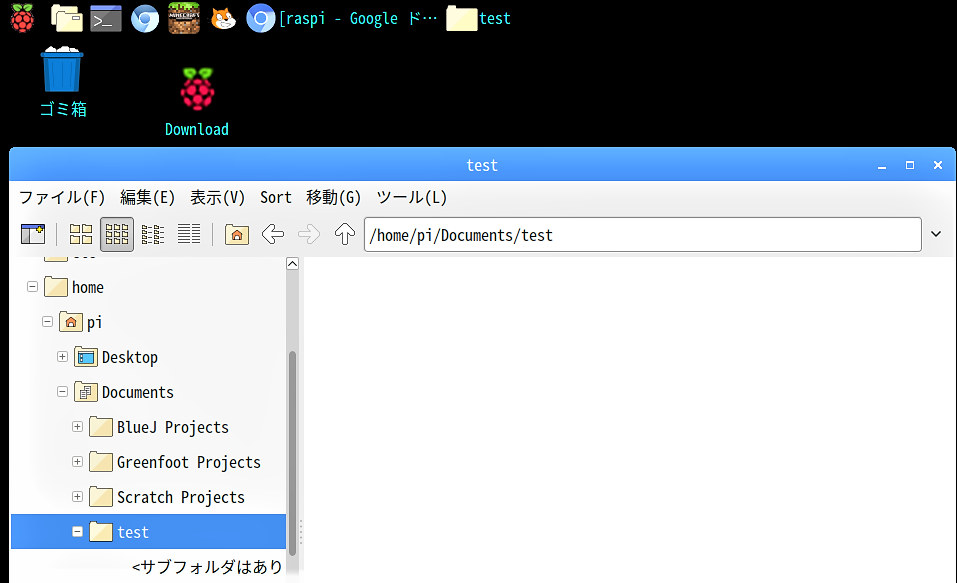This screenshot has width=957, height=583.
Task: Maximize the test window
Action: 910,165
